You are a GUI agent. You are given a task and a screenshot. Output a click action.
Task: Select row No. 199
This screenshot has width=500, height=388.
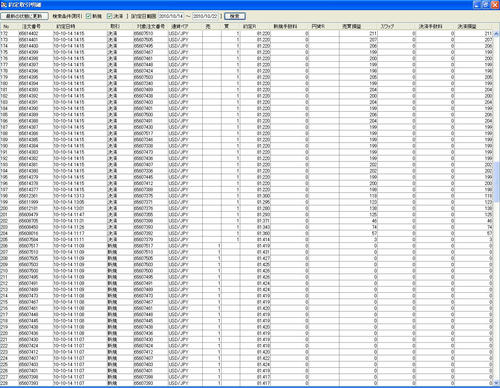(247, 202)
